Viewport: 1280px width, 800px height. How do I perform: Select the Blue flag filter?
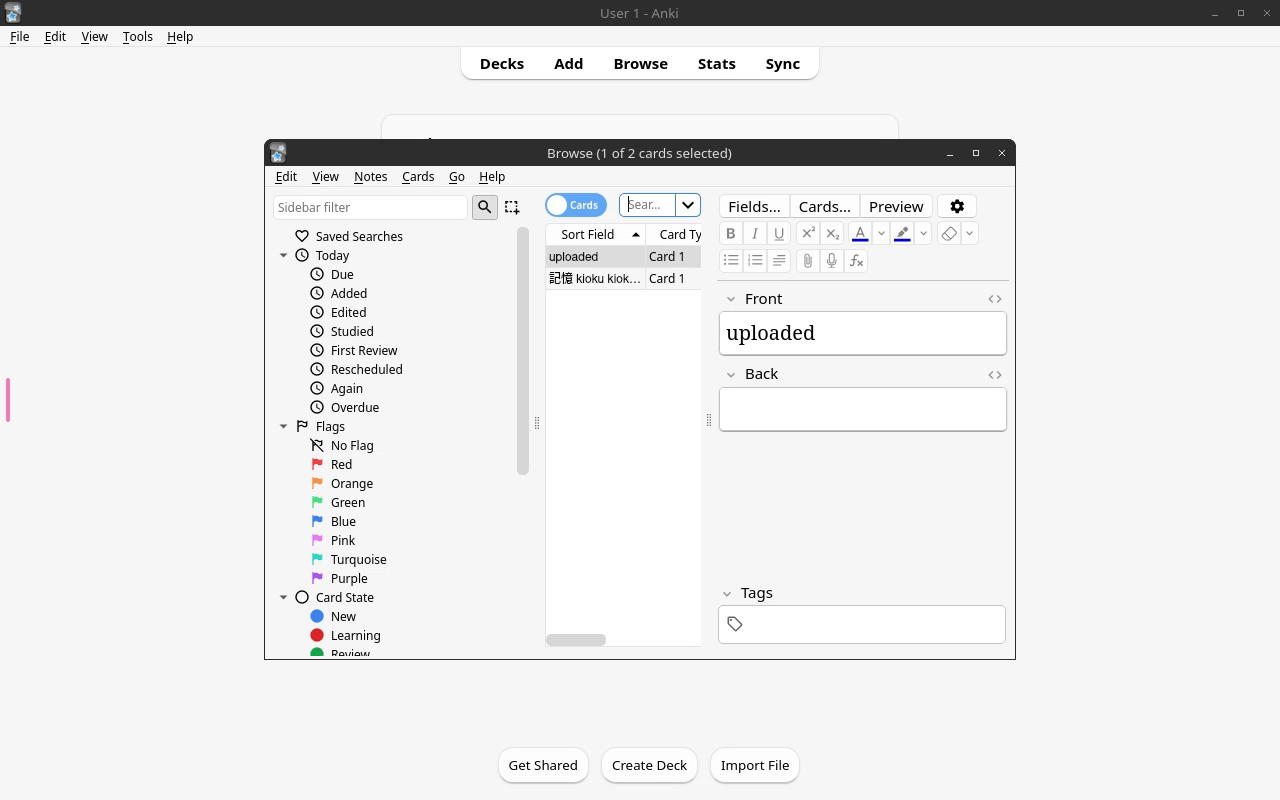point(343,521)
